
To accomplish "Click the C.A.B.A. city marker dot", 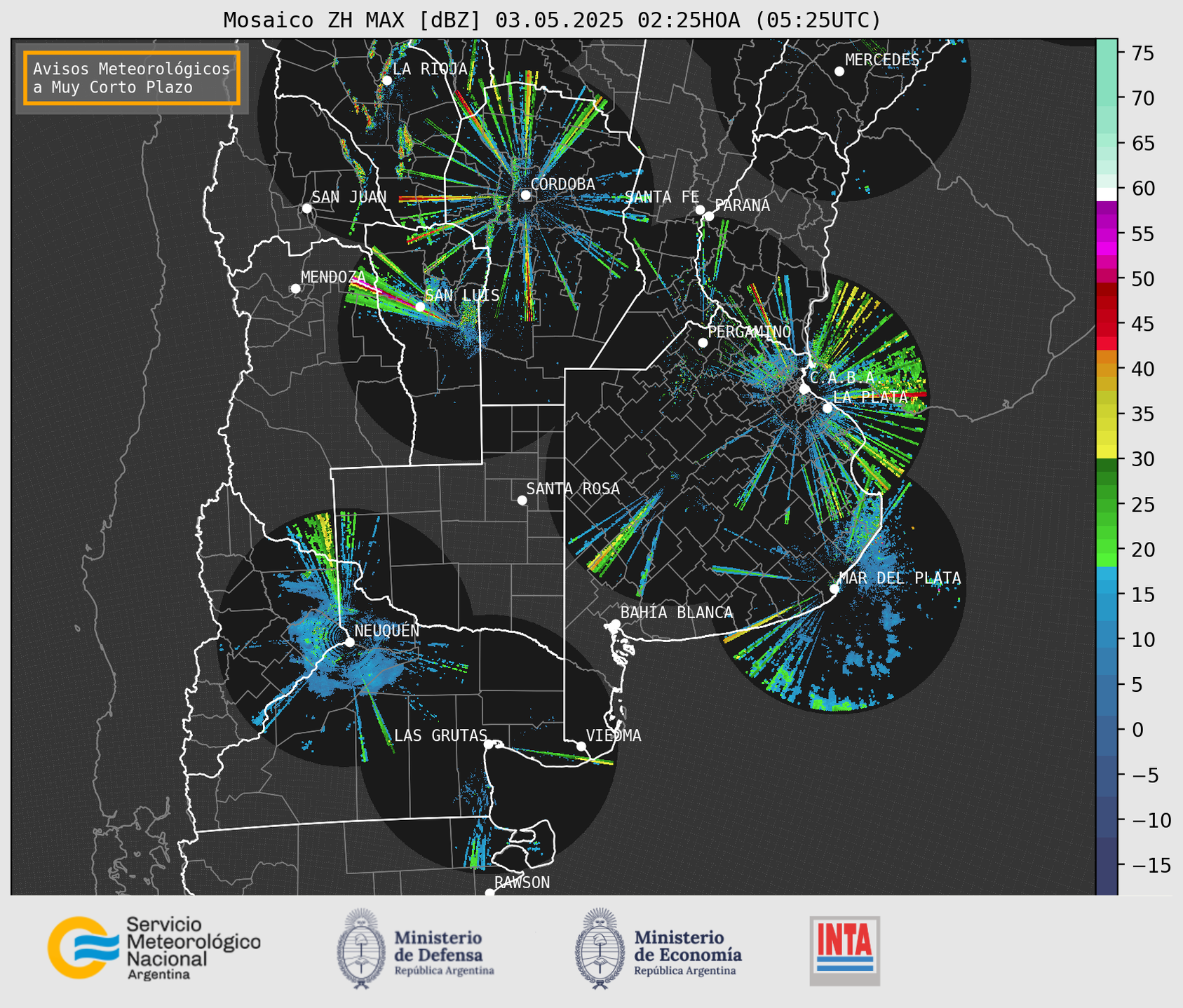I will coord(804,389).
